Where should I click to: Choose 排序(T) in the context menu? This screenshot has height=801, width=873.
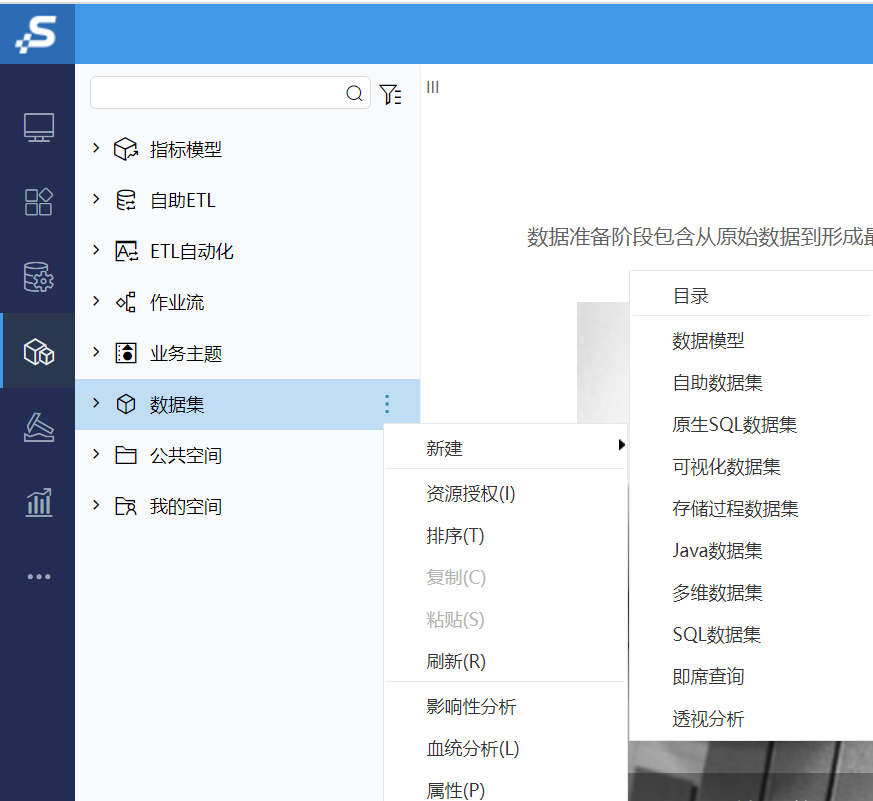point(455,535)
